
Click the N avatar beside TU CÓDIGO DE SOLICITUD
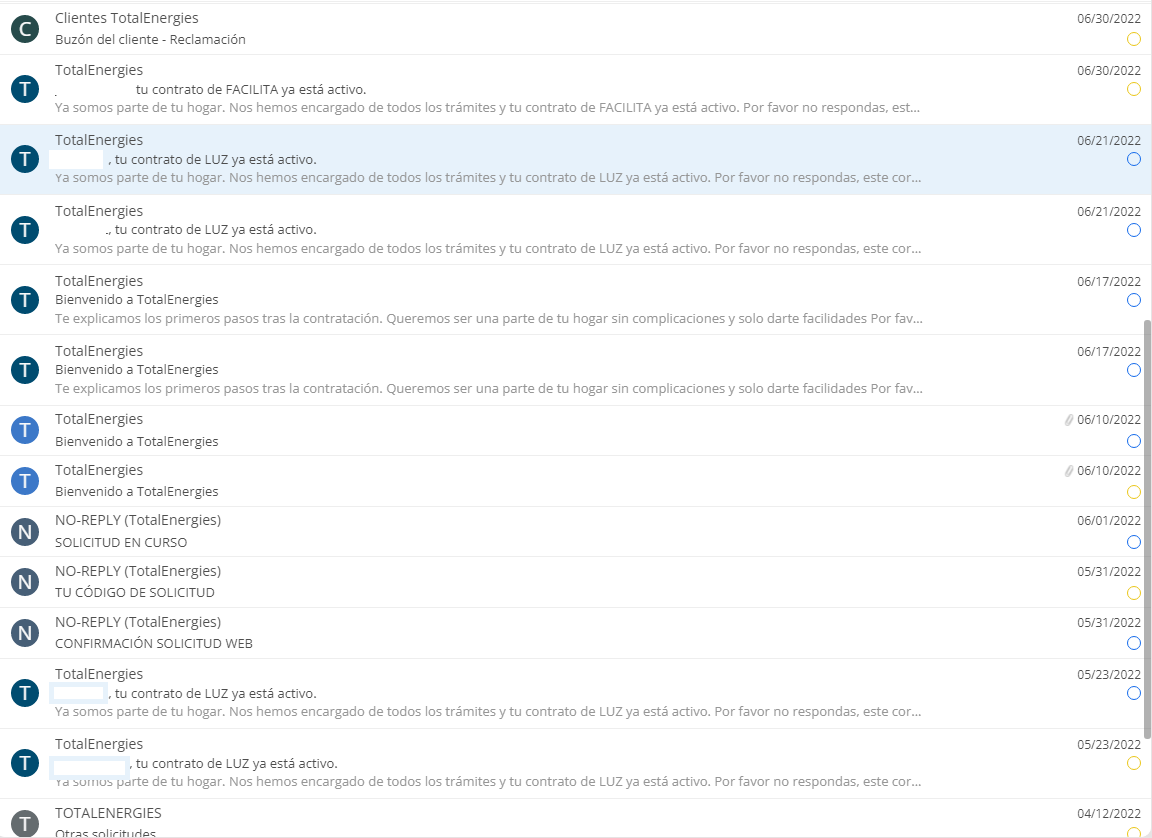(25, 582)
